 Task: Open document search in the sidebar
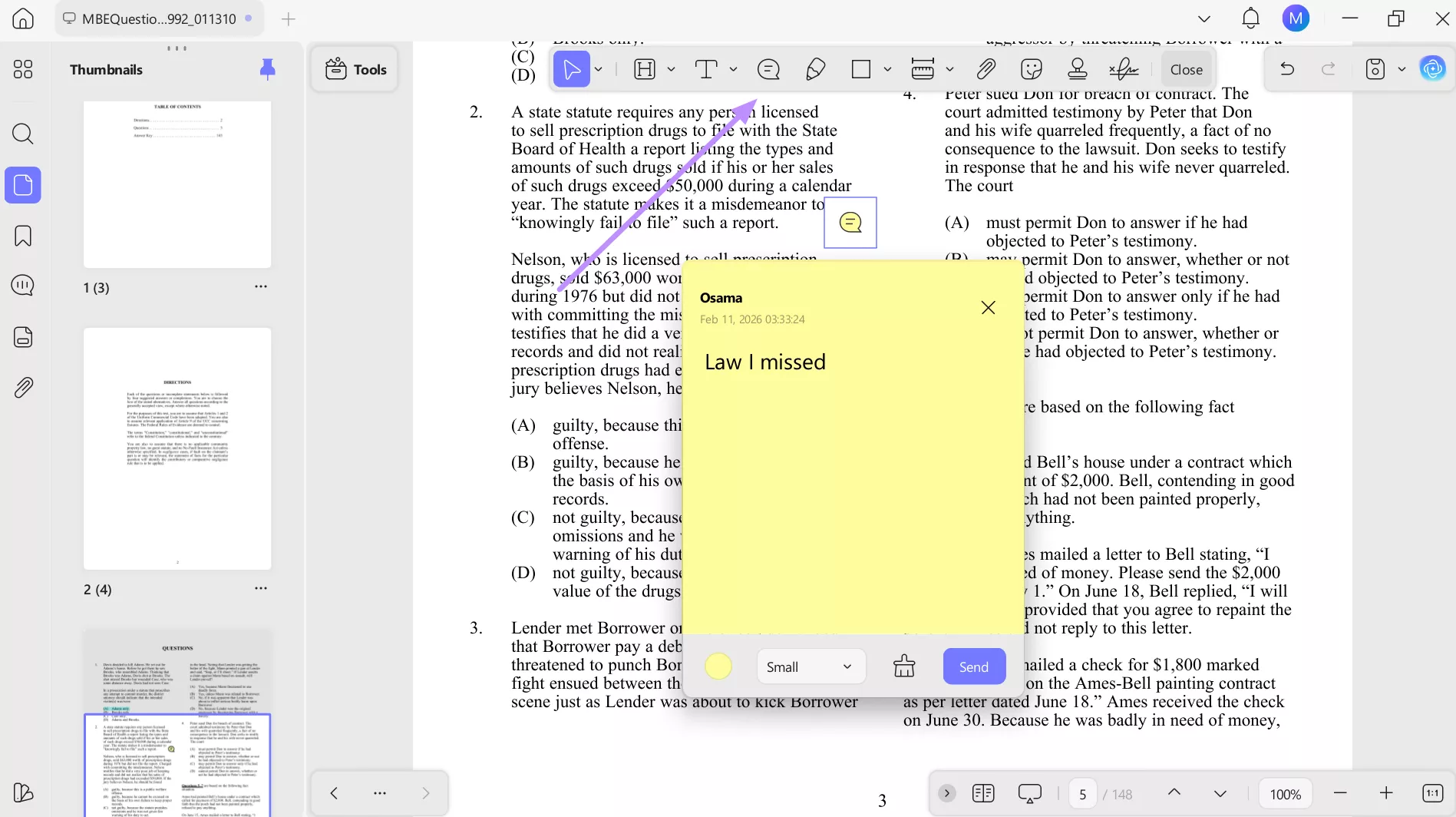click(x=22, y=134)
